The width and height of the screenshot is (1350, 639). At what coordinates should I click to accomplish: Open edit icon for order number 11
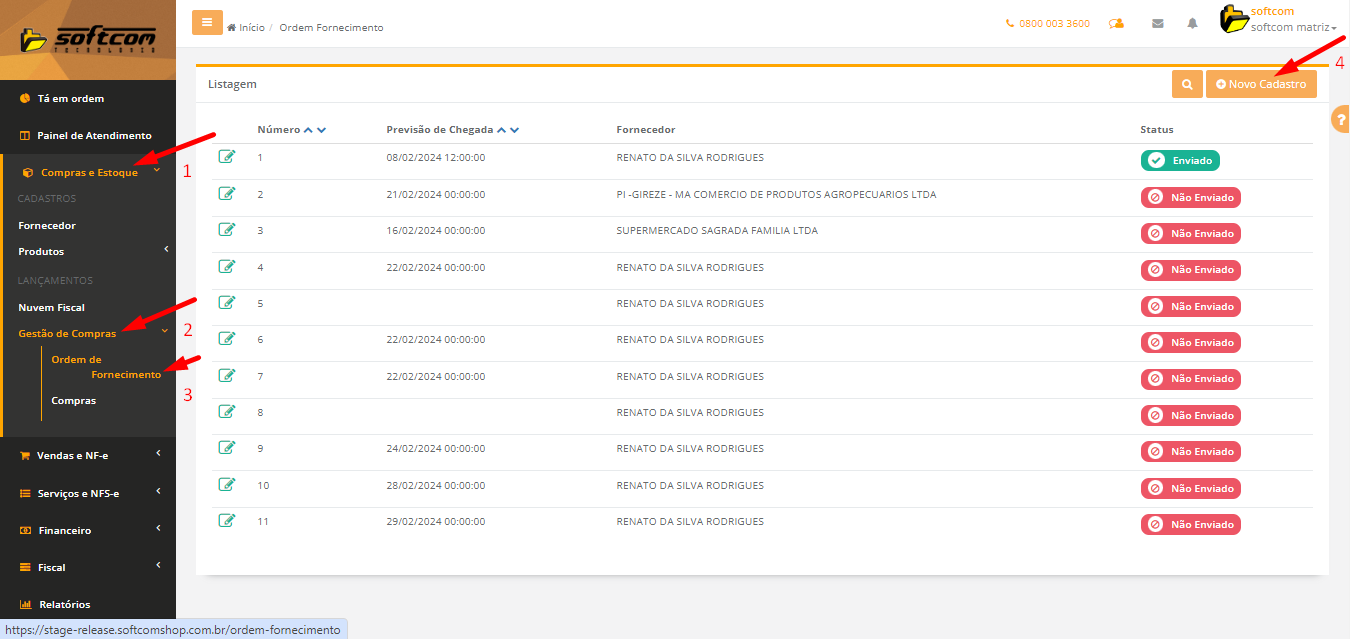tap(227, 521)
